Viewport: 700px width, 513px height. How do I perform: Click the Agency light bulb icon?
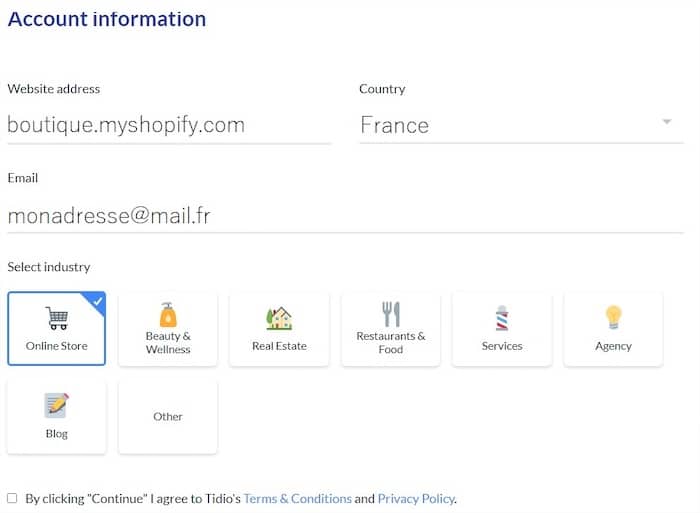[613, 318]
